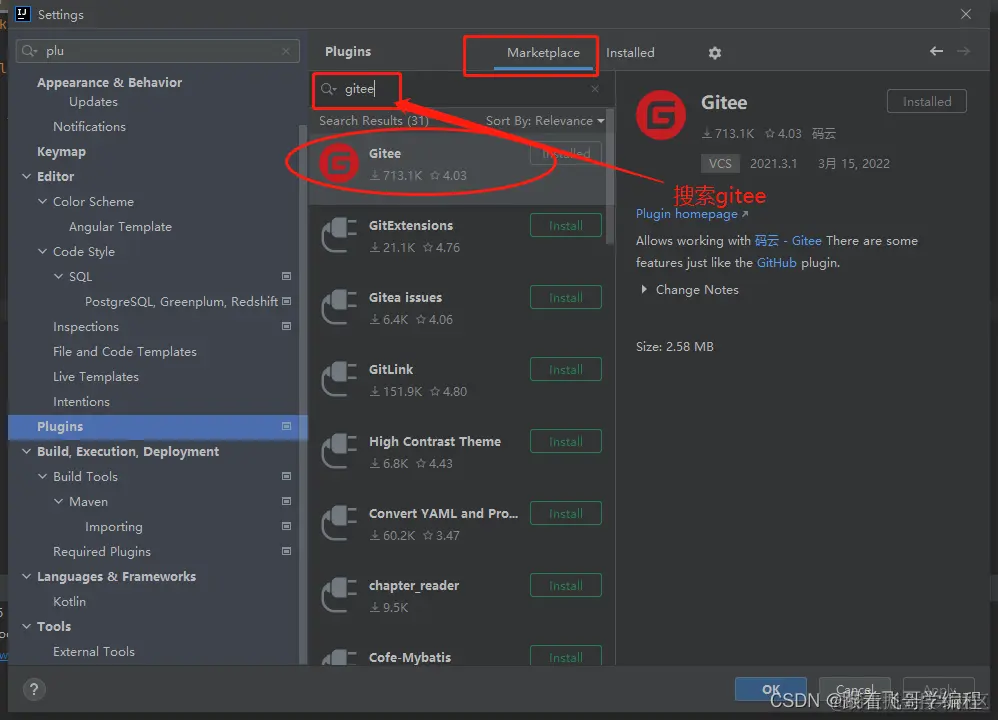Image resolution: width=998 pixels, height=720 pixels.
Task: Collapse Languages & Frameworks section
Action: tap(26, 576)
